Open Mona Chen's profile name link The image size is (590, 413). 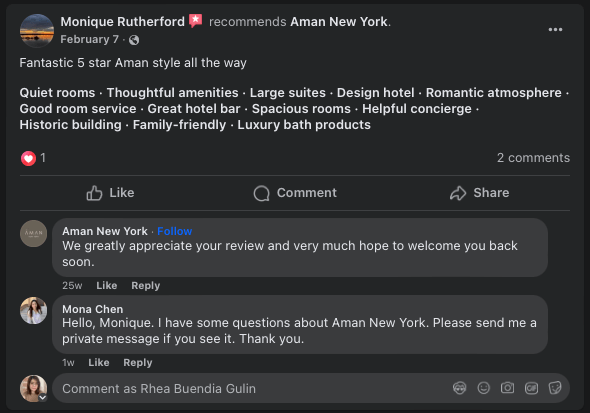(93, 309)
